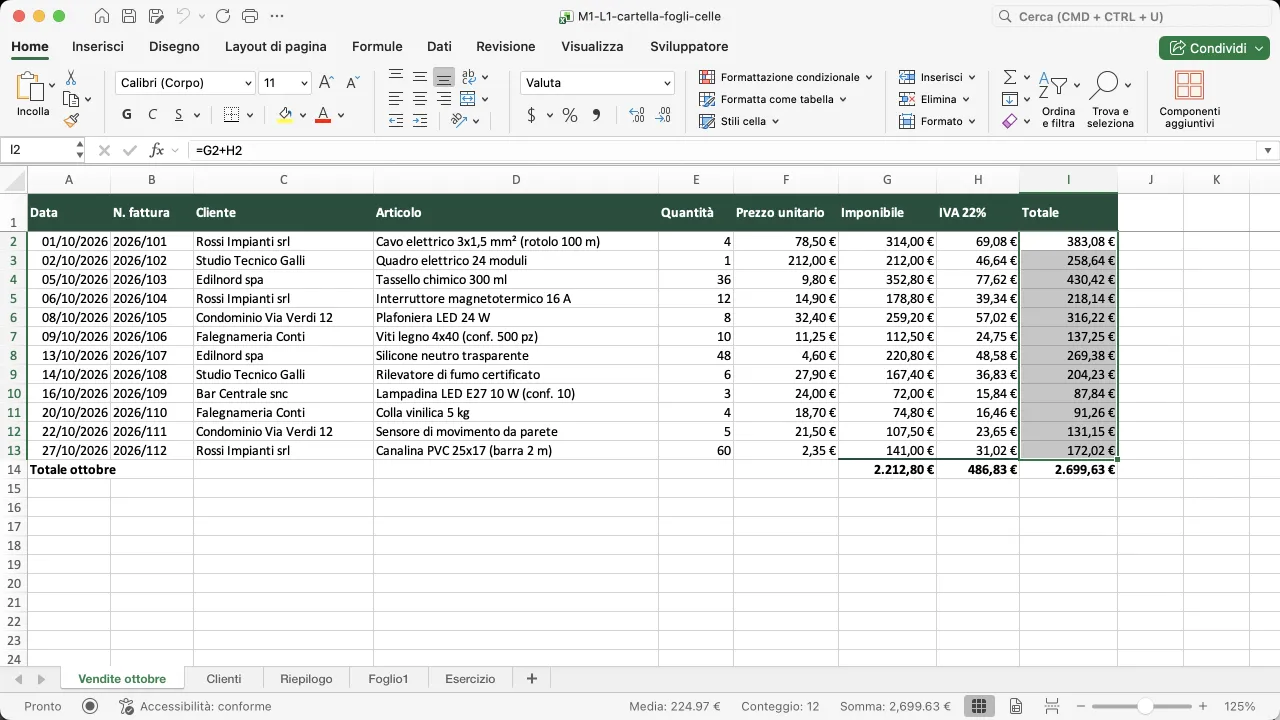Adjust the zoom slider handle
This screenshot has height=720, width=1280.
1144,706
